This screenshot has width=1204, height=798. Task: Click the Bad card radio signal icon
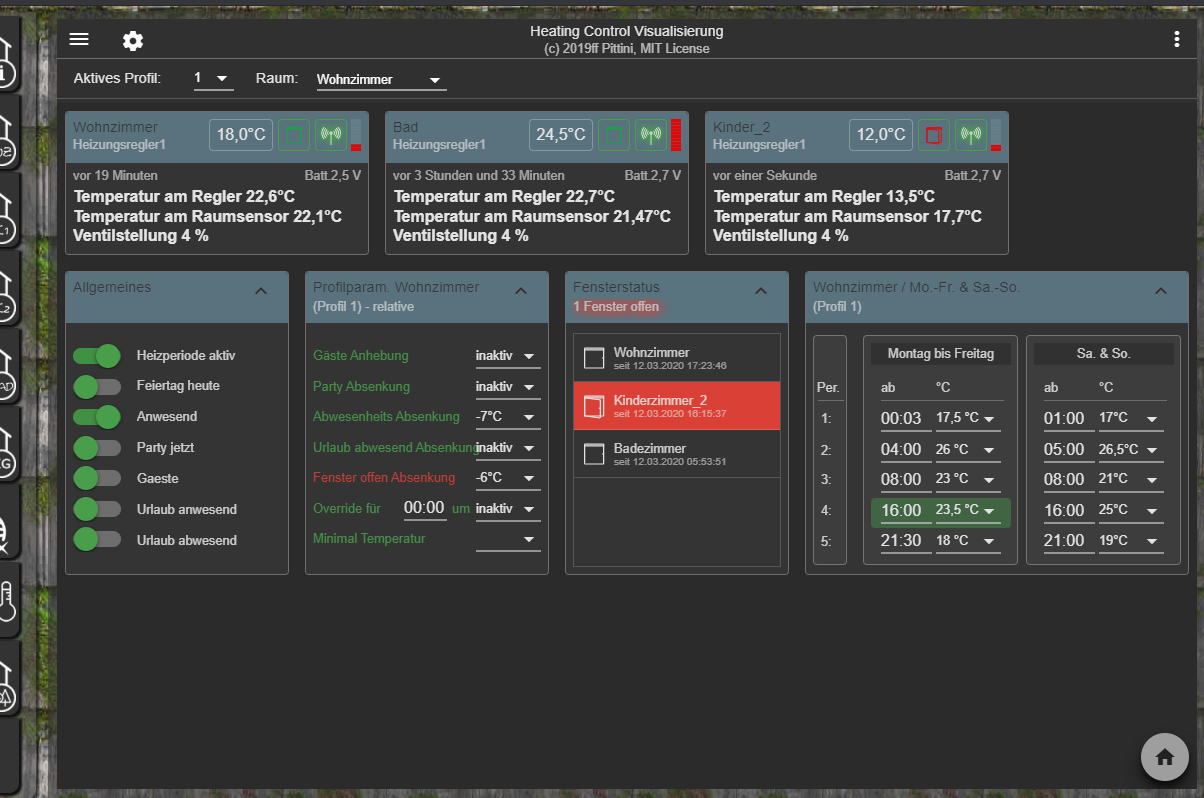point(651,134)
